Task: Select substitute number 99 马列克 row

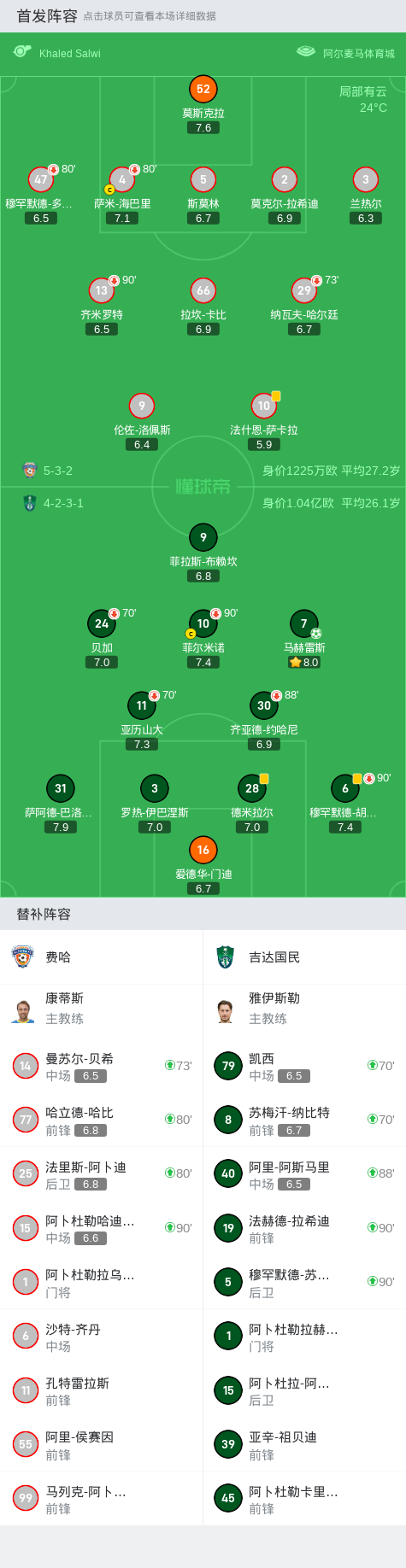Action: pyautogui.click(x=102, y=1498)
